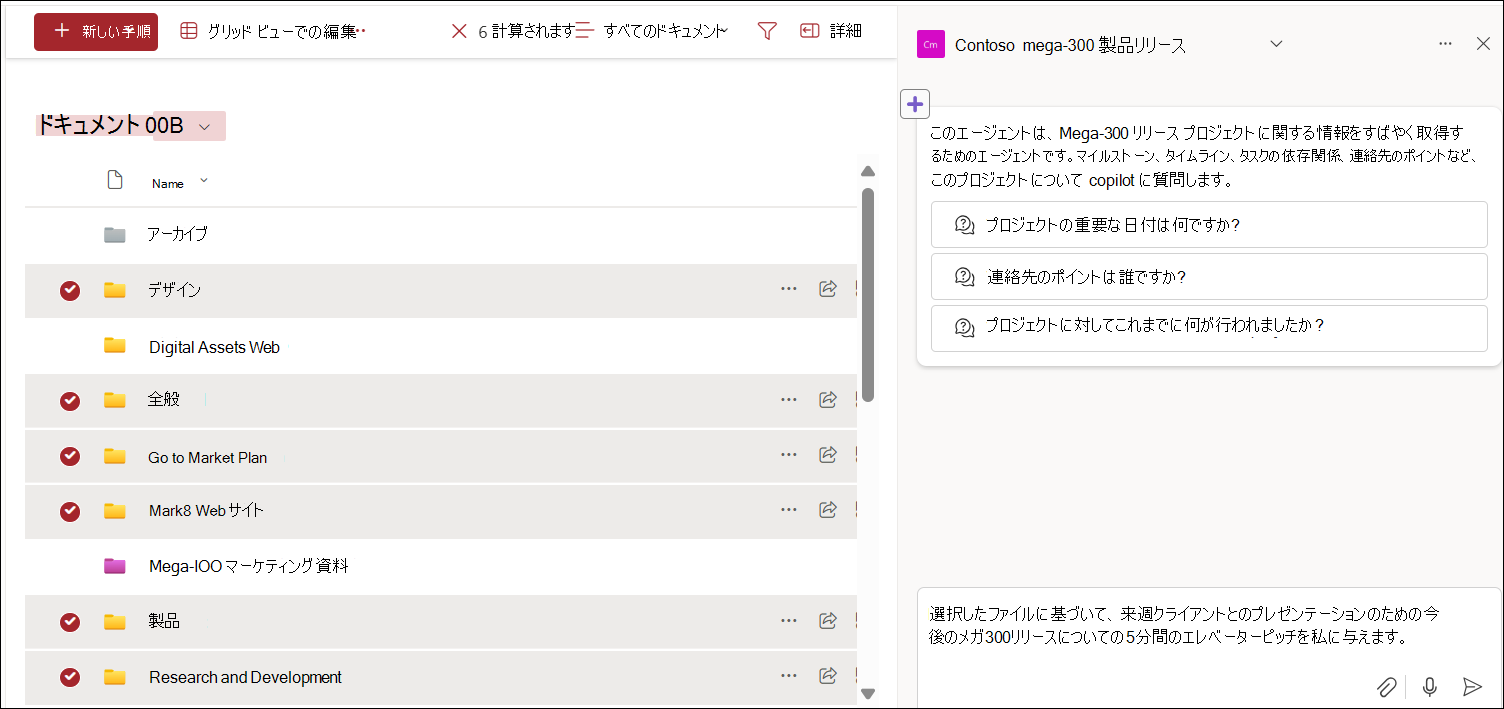
Task: Open the すべてのドキュメント view menu
Action: tap(652, 32)
